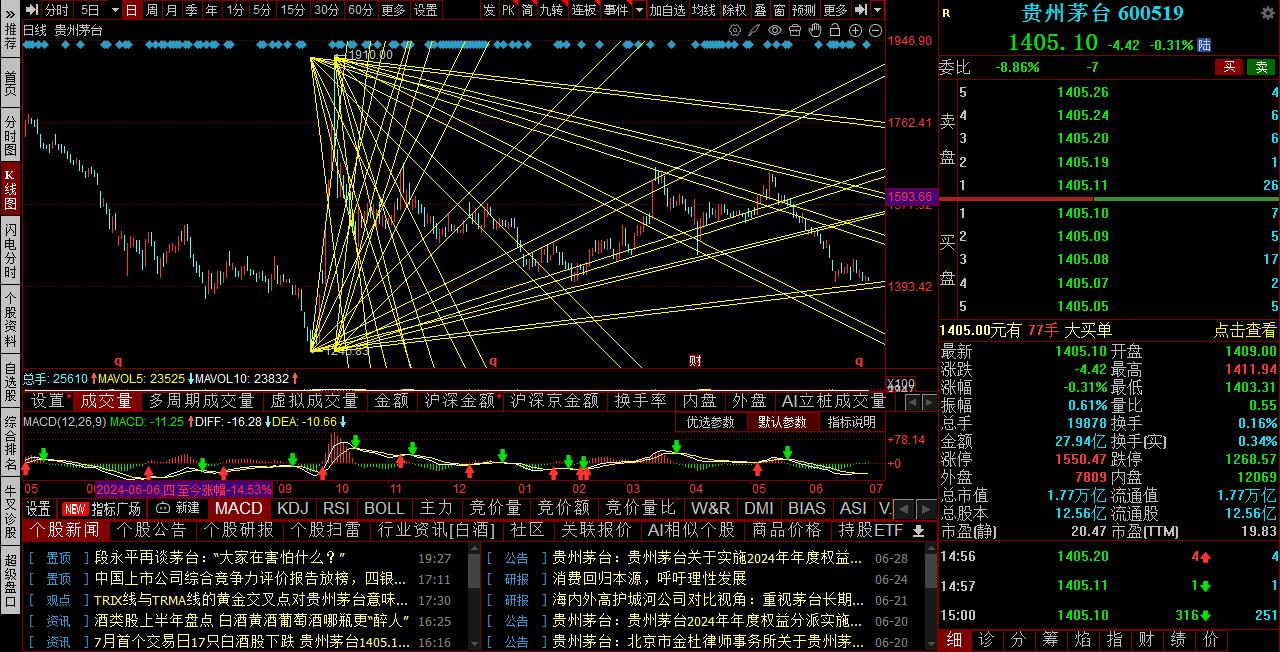Image resolution: width=1280 pixels, height=652 pixels.
Task: Select the KDJ indicator tab
Action: (293, 508)
